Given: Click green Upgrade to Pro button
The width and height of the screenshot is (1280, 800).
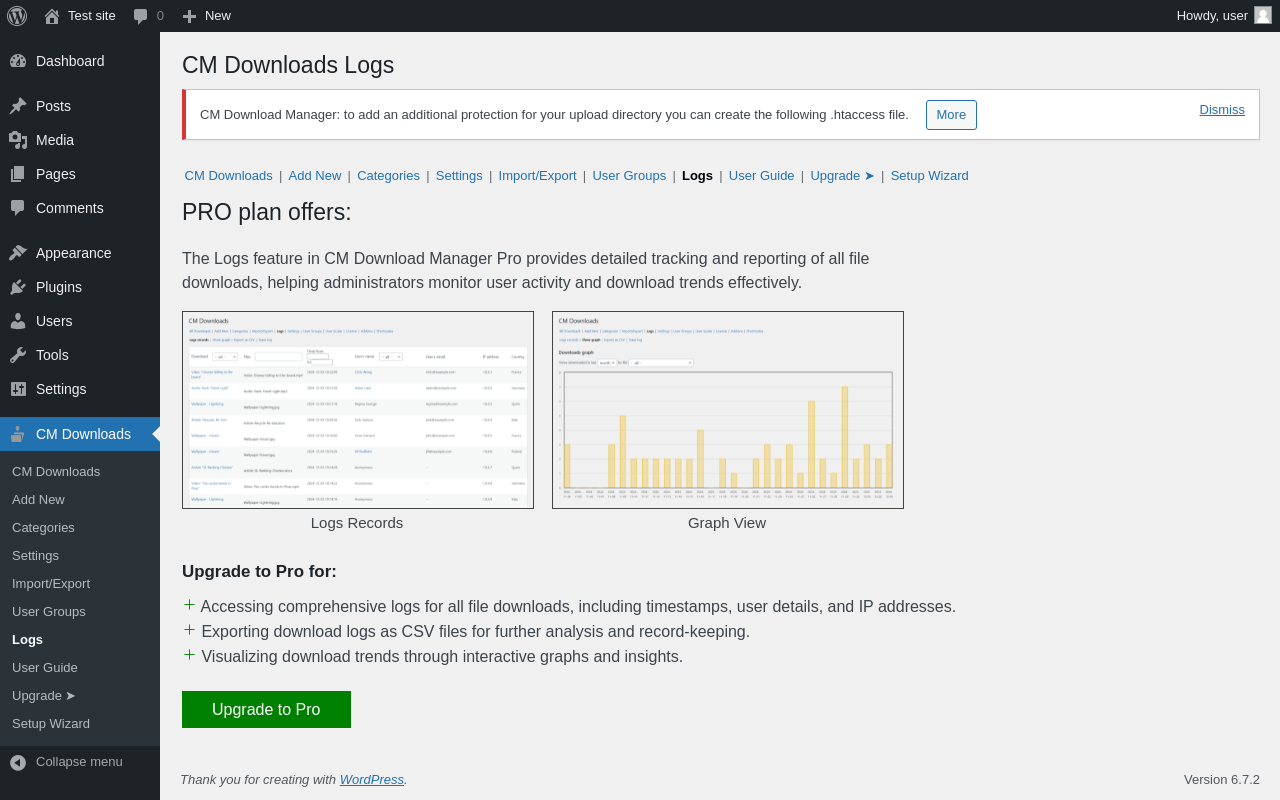Looking at the screenshot, I should coord(266,709).
